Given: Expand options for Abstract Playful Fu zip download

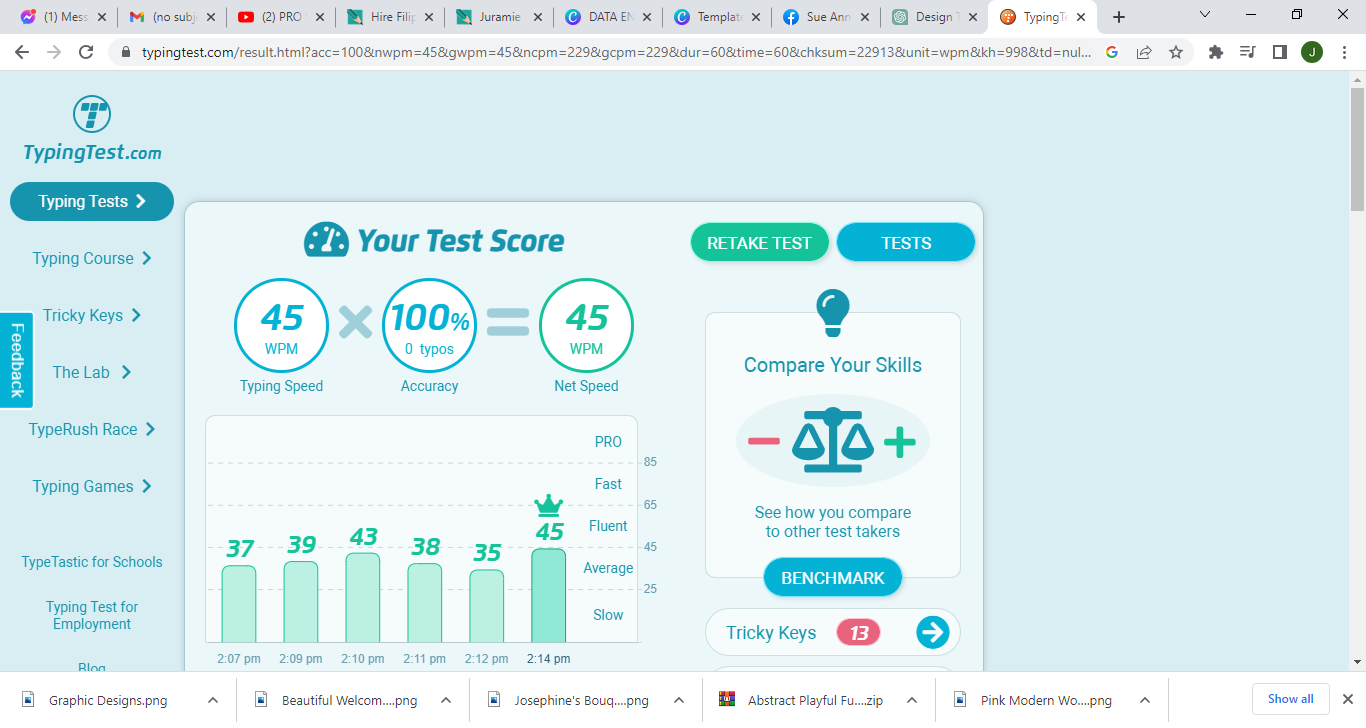Looking at the screenshot, I should point(912,700).
